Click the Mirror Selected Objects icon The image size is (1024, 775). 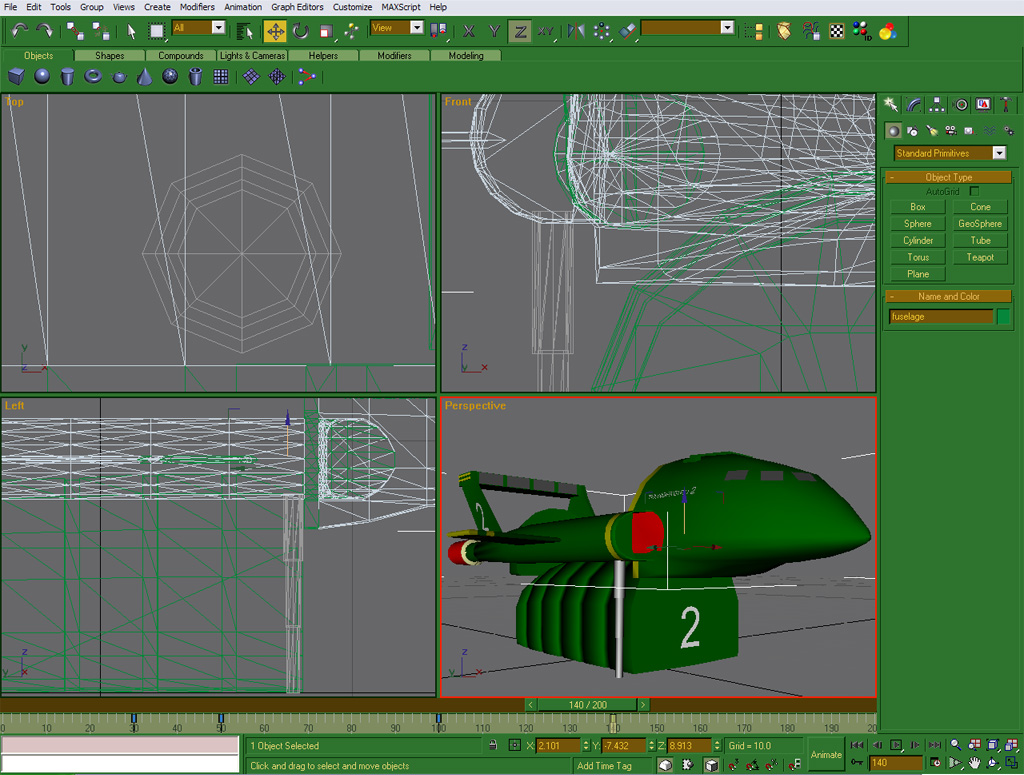pyautogui.click(x=575, y=31)
